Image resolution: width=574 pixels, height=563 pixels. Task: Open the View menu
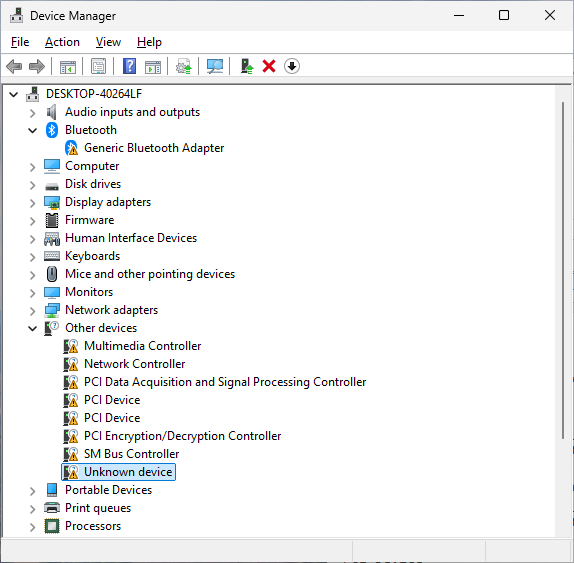click(108, 42)
